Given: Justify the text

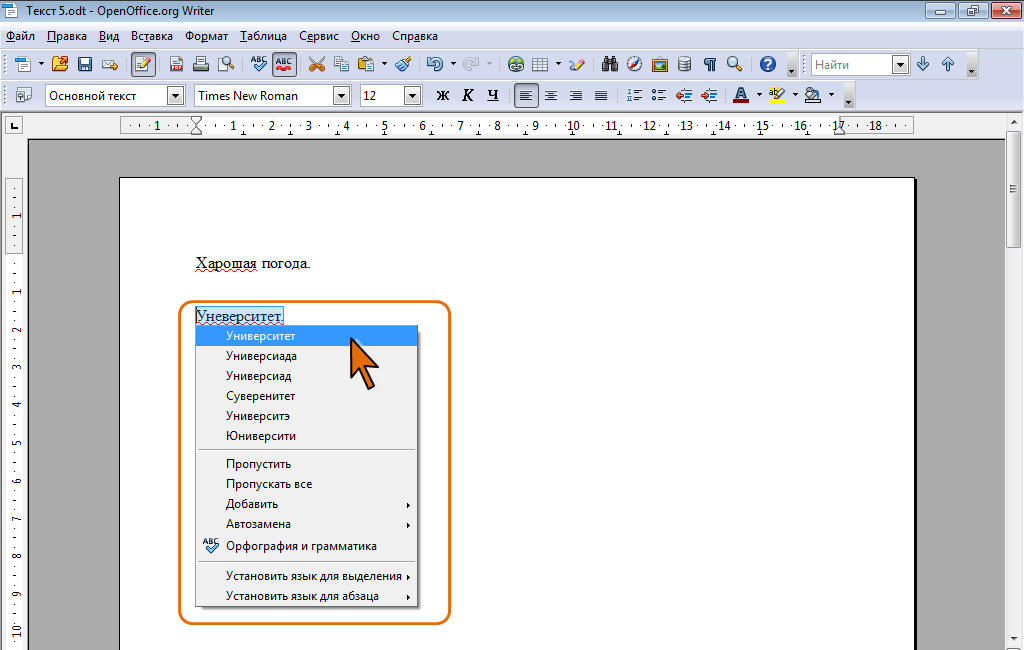Looking at the screenshot, I should (601, 95).
